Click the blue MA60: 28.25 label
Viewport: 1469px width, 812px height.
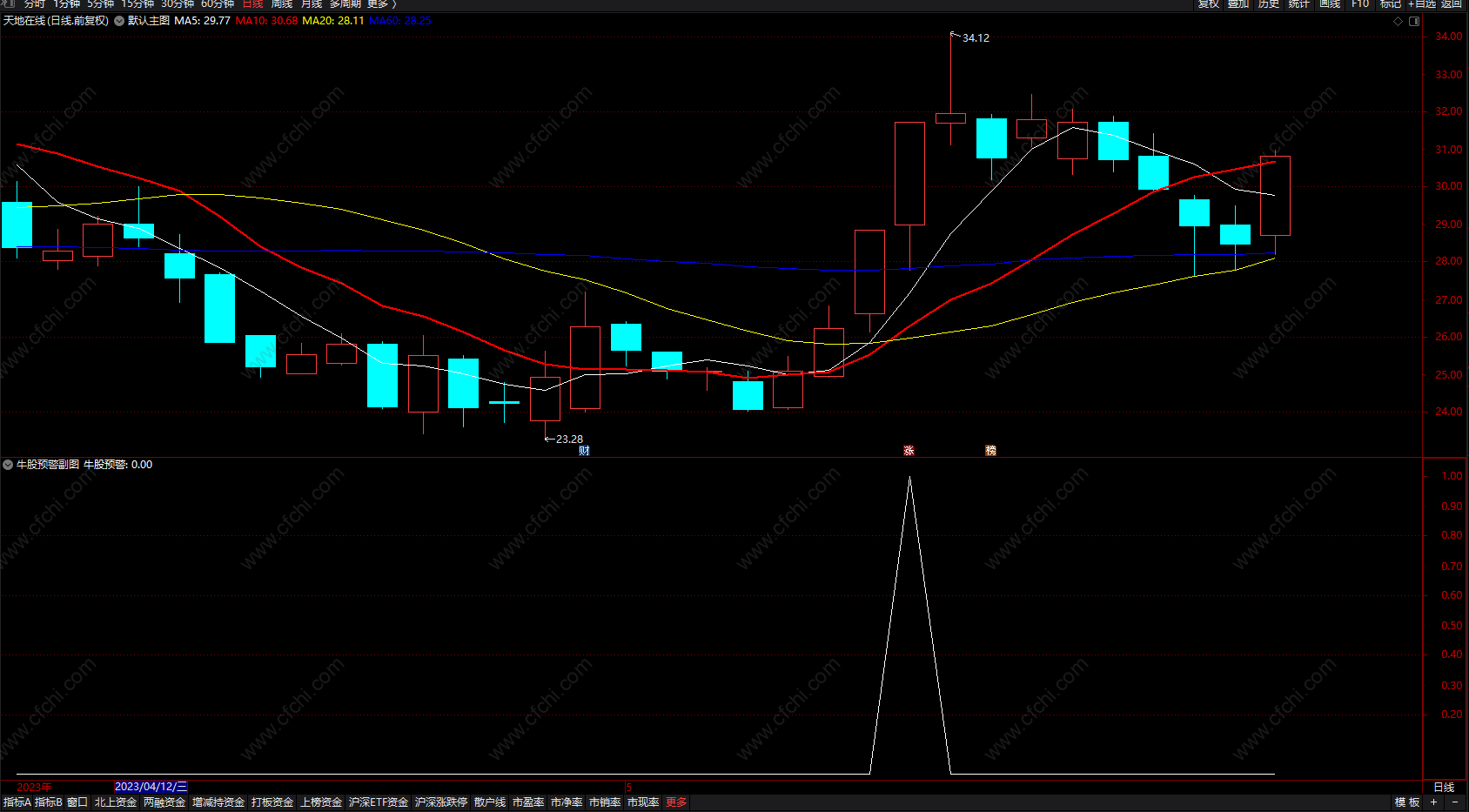[x=400, y=21]
